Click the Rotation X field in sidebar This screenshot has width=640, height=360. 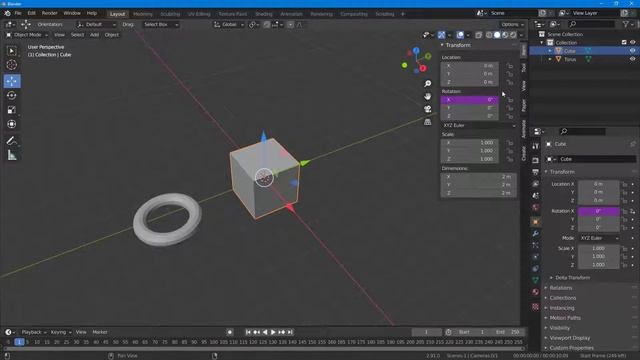[469, 100]
